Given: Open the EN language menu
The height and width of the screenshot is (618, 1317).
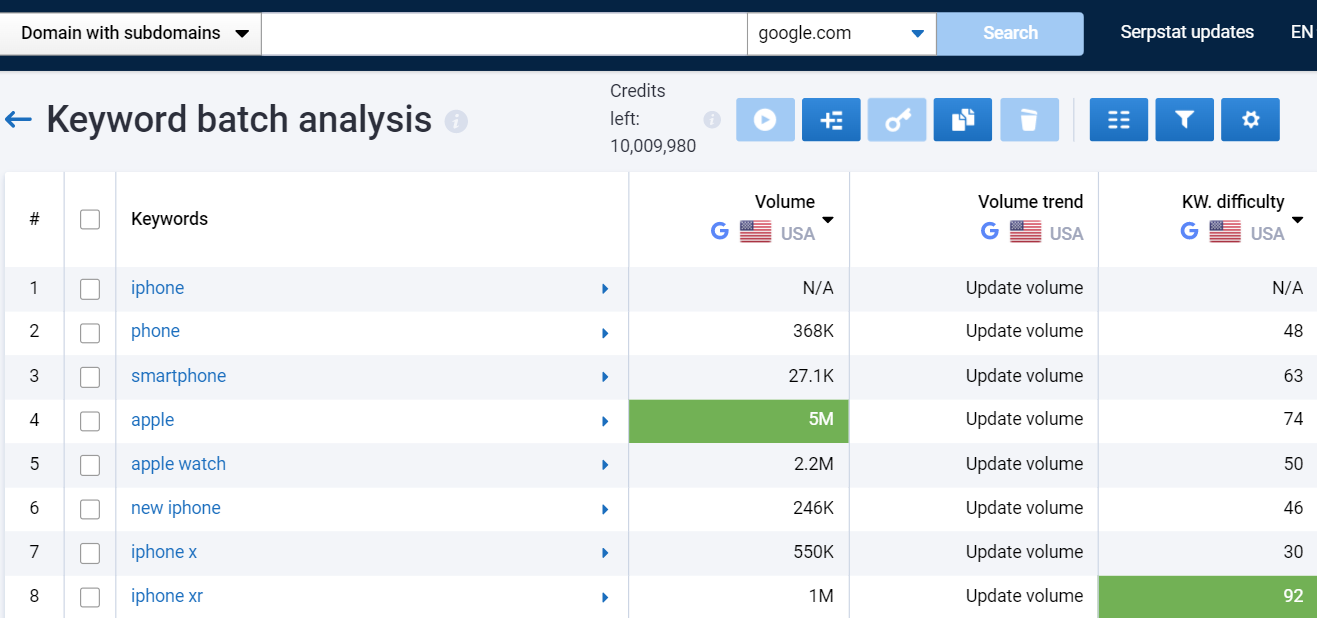Looking at the screenshot, I should coord(1301,32).
